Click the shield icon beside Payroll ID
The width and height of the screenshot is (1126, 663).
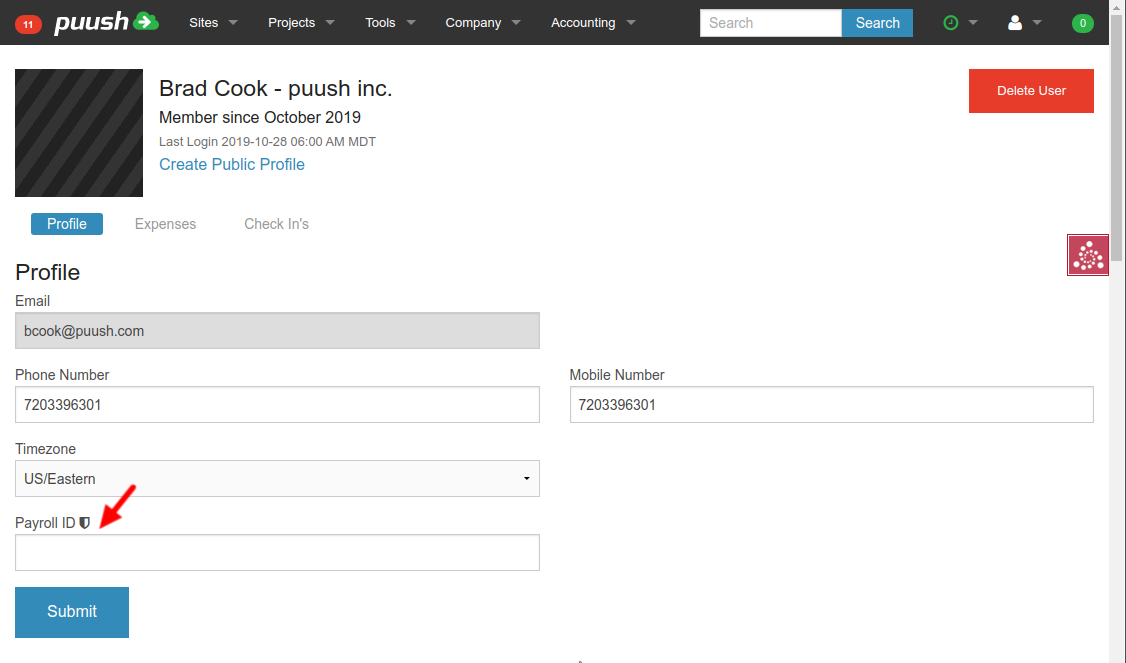pos(85,523)
